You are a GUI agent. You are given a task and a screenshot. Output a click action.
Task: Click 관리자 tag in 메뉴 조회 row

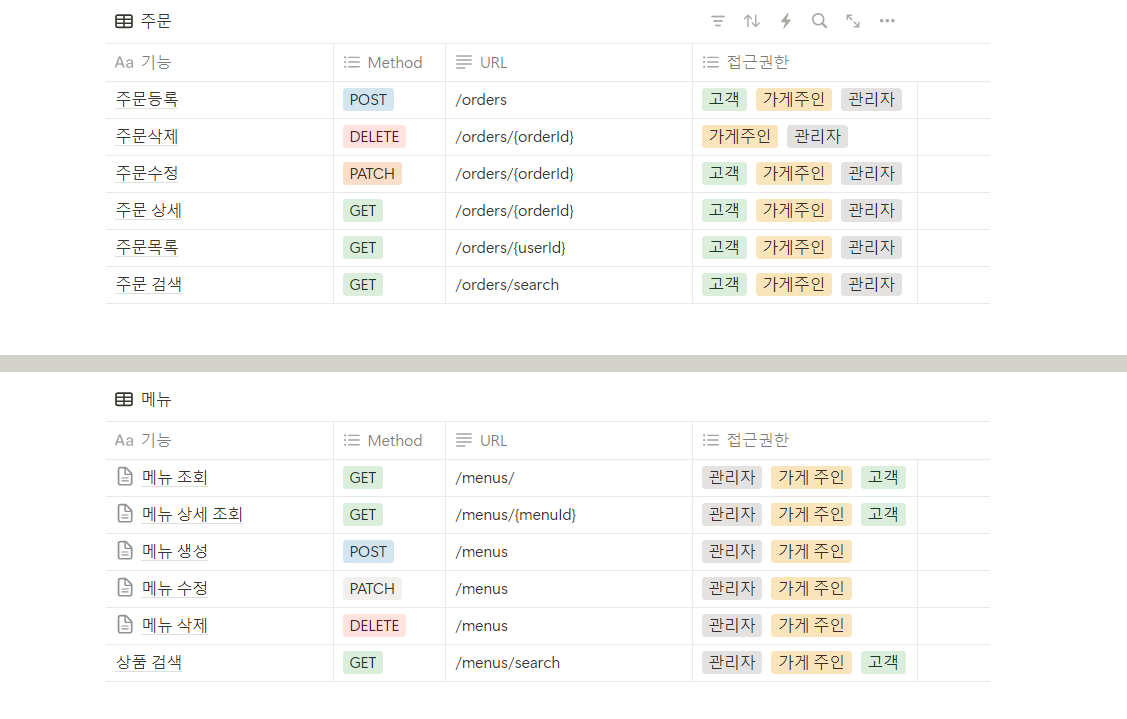click(732, 477)
